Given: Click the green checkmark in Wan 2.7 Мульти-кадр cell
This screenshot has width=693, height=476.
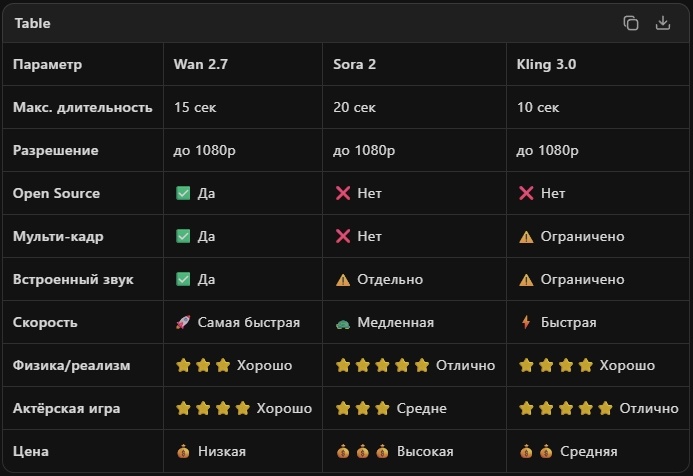Looking at the screenshot, I should coord(183,237).
